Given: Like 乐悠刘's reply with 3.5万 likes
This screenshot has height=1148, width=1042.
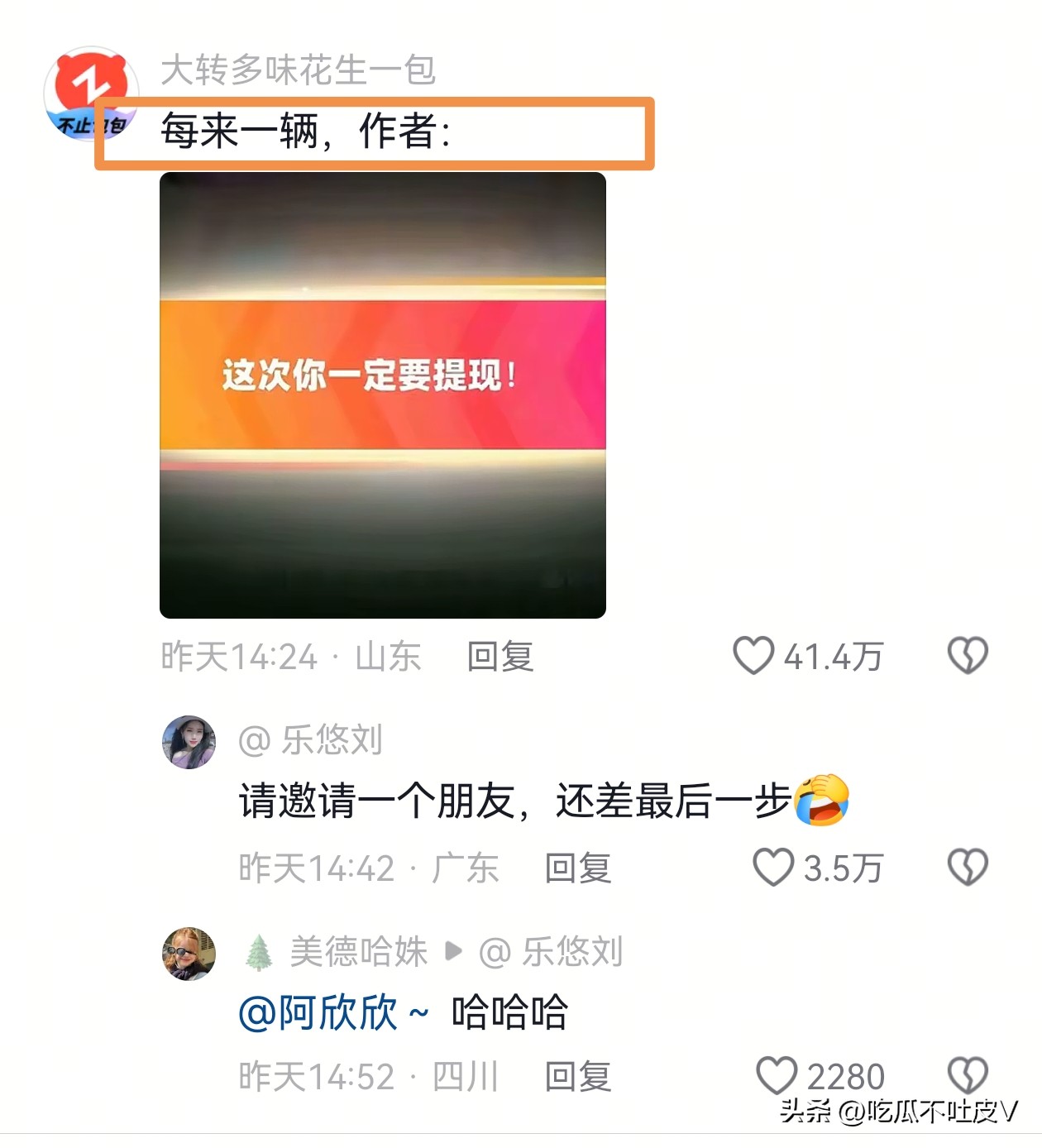Looking at the screenshot, I should (x=773, y=868).
